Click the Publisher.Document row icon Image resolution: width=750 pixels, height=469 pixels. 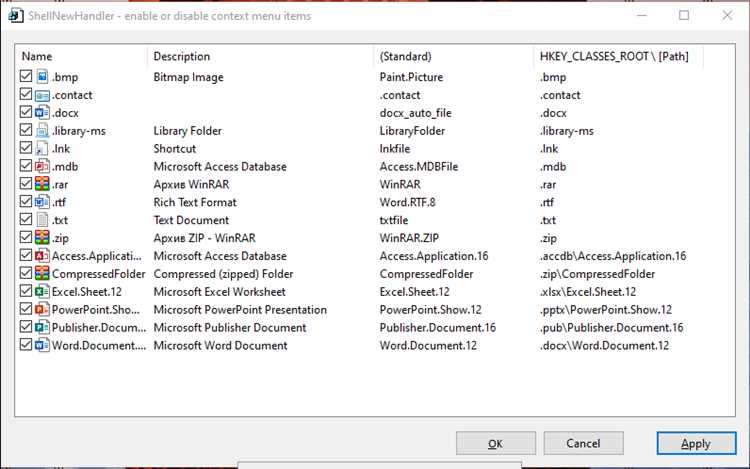coord(42,327)
